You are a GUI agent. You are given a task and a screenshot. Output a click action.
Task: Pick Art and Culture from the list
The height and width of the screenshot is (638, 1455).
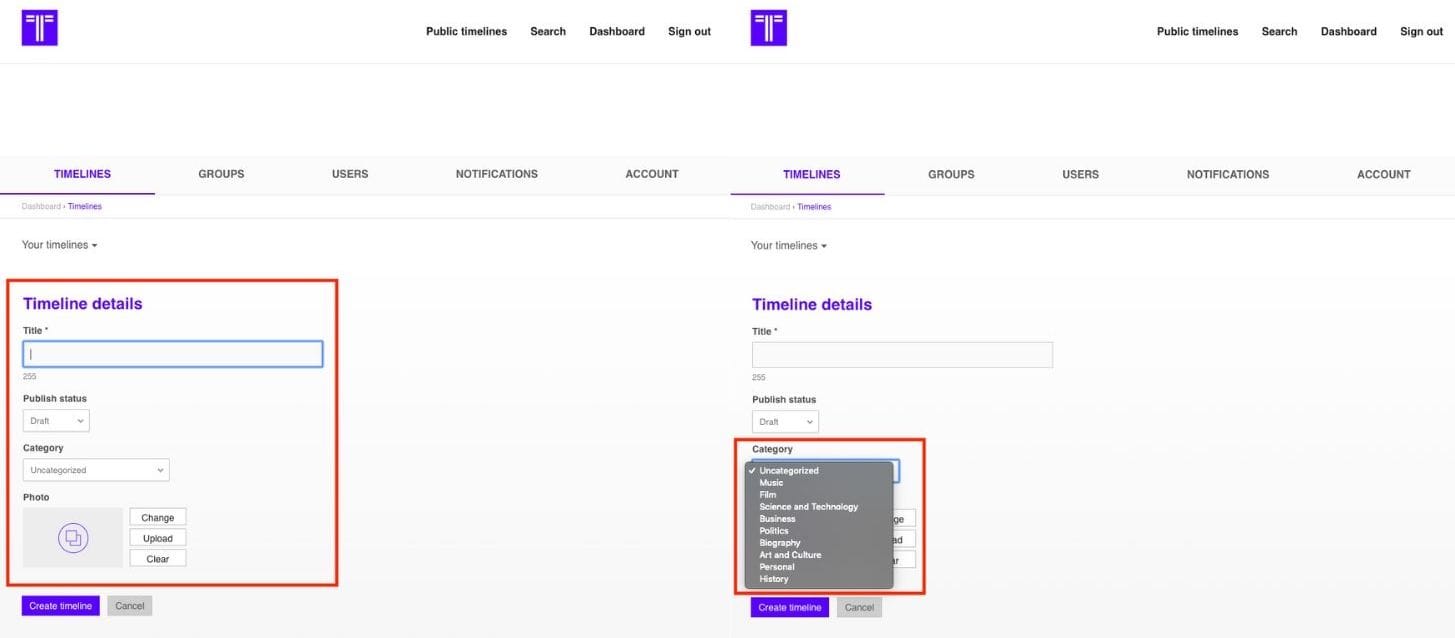tap(790, 555)
